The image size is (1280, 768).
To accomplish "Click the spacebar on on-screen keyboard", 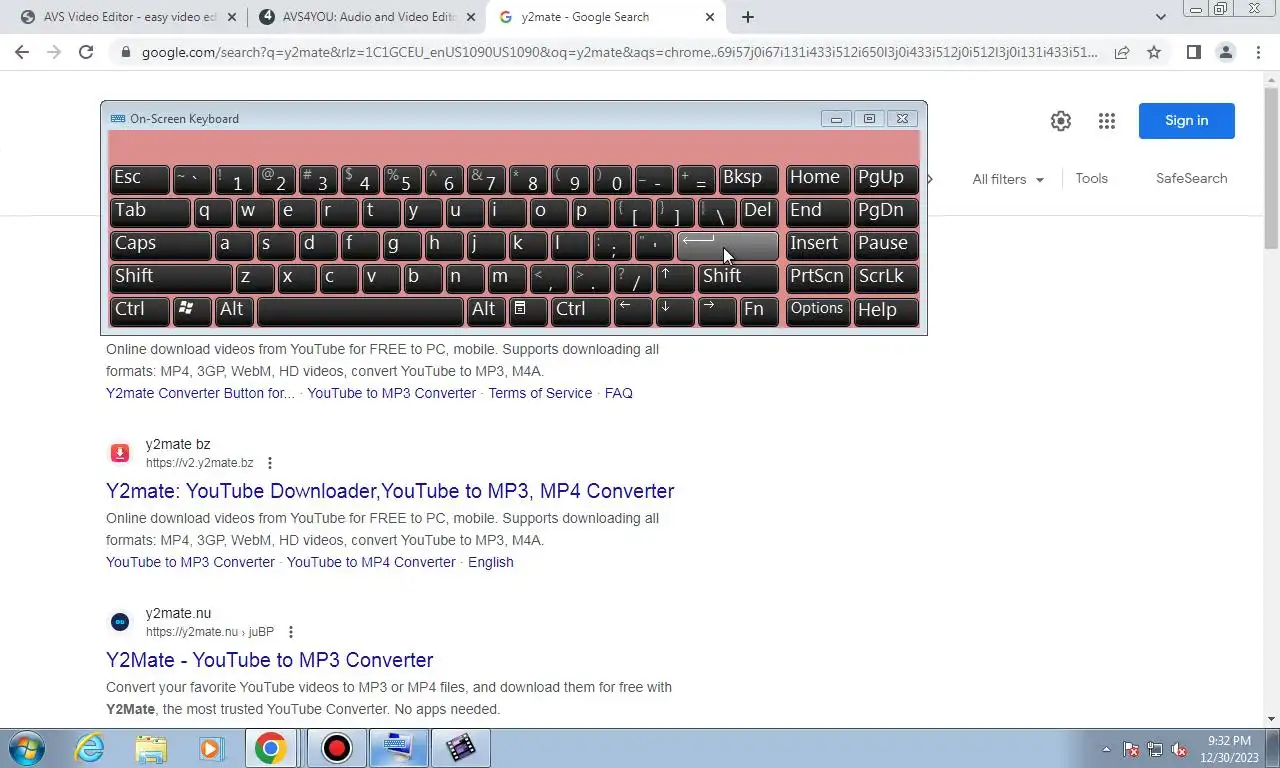I will [360, 310].
